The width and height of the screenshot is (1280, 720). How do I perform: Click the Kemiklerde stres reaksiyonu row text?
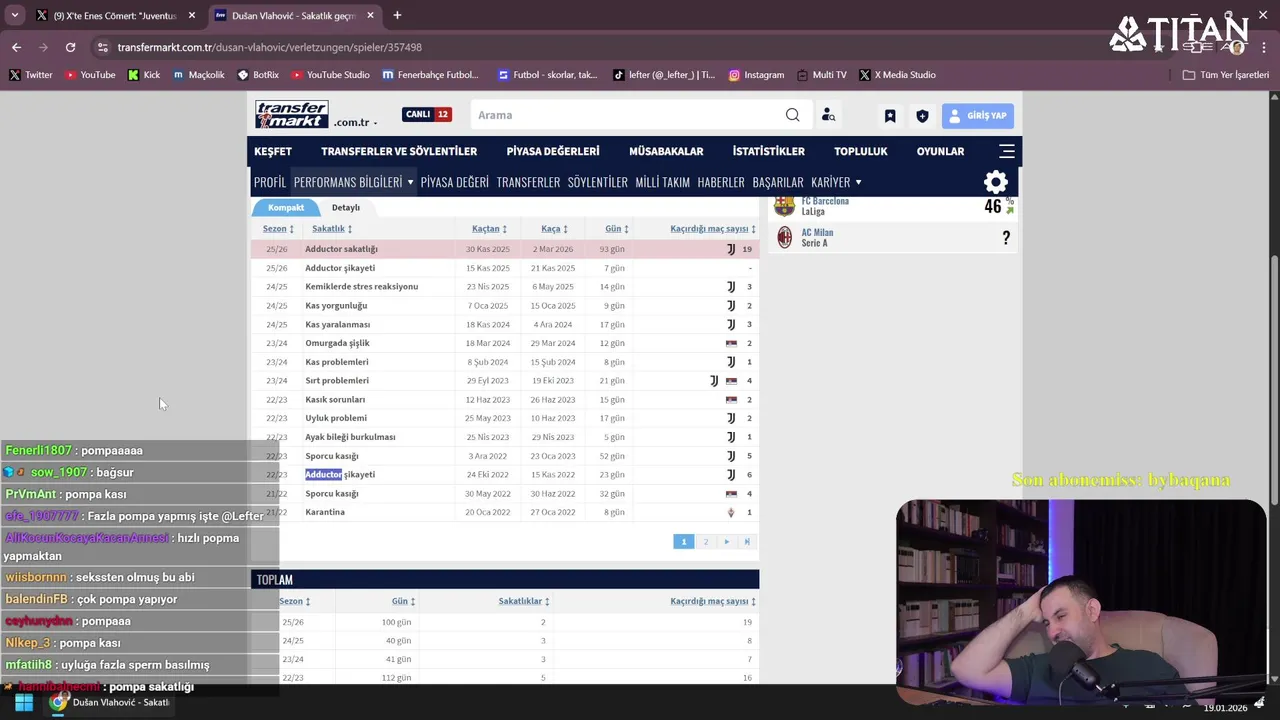point(362,287)
